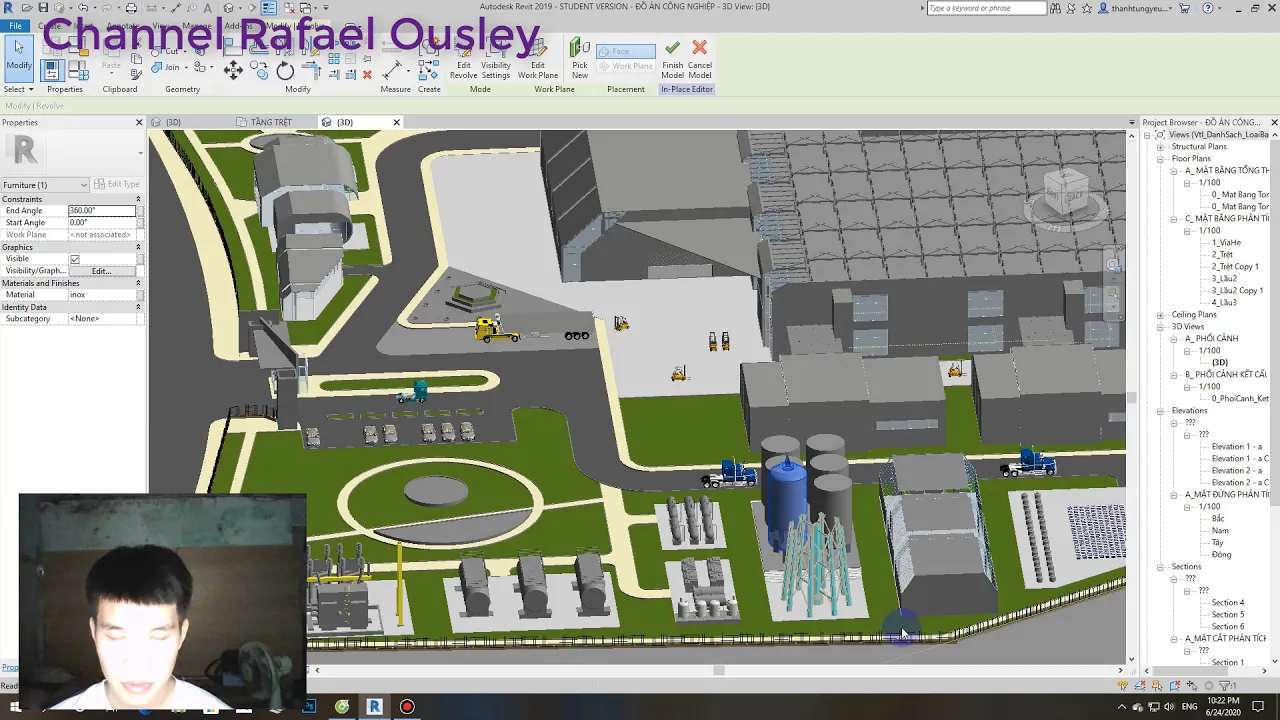Toggle Select Links status bar icon
The width and height of the screenshot is (1280, 720).
point(1124,686)
